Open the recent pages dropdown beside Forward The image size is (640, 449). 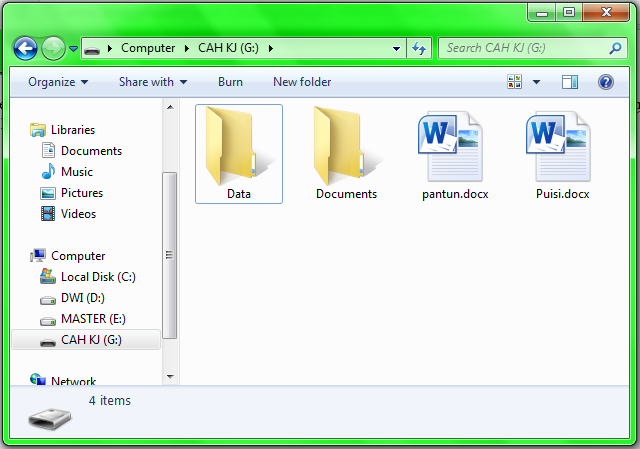click(x=73, y=49)
